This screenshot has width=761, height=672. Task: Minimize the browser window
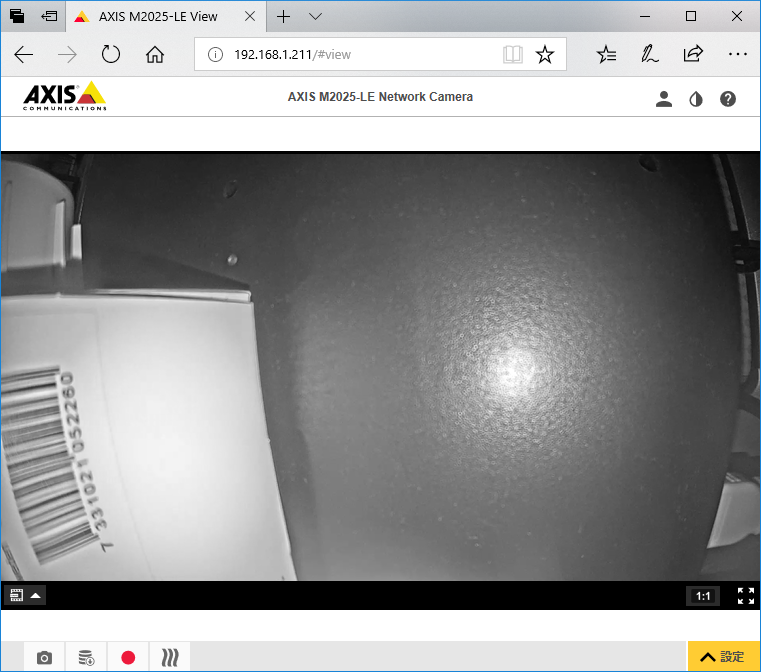pyautogui.click(x=645, y=16)
